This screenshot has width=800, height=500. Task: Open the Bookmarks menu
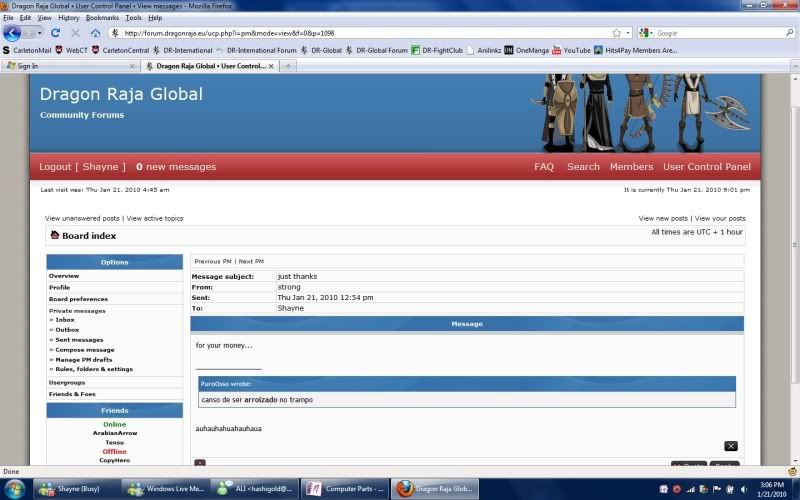click(x=102, y=17)
